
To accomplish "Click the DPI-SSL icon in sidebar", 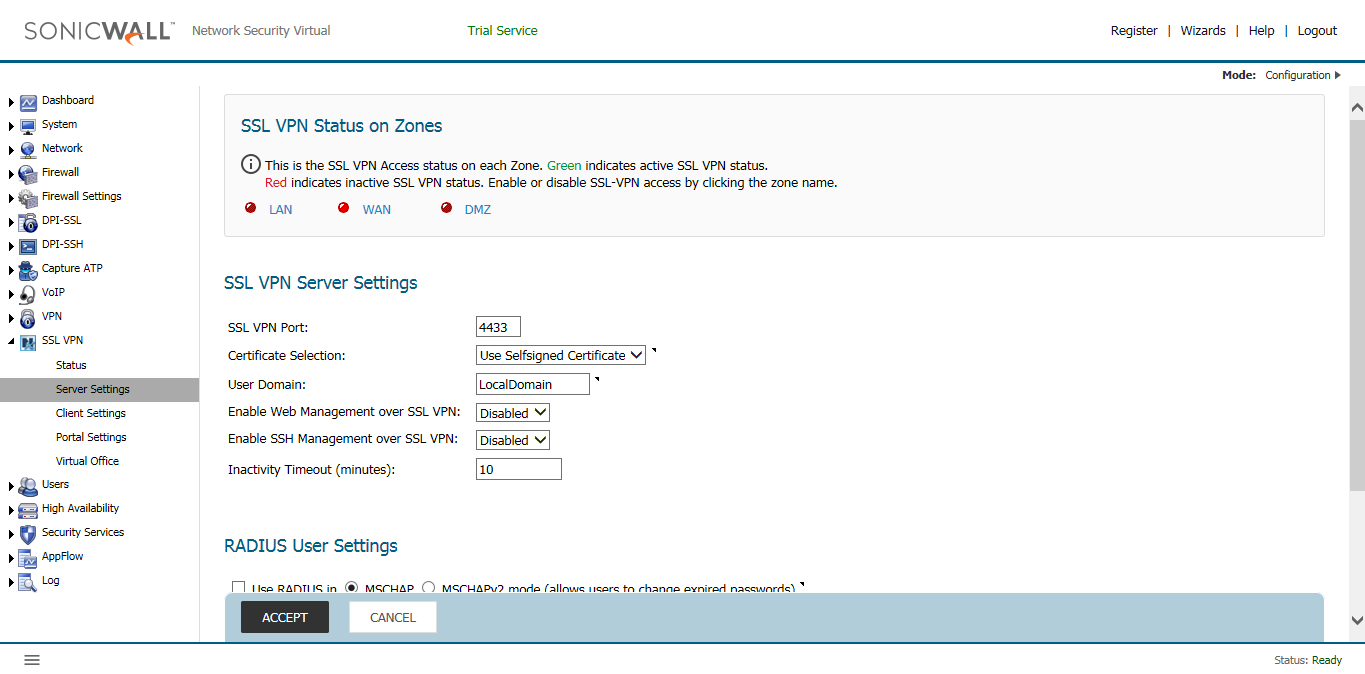I will (27, 220).
